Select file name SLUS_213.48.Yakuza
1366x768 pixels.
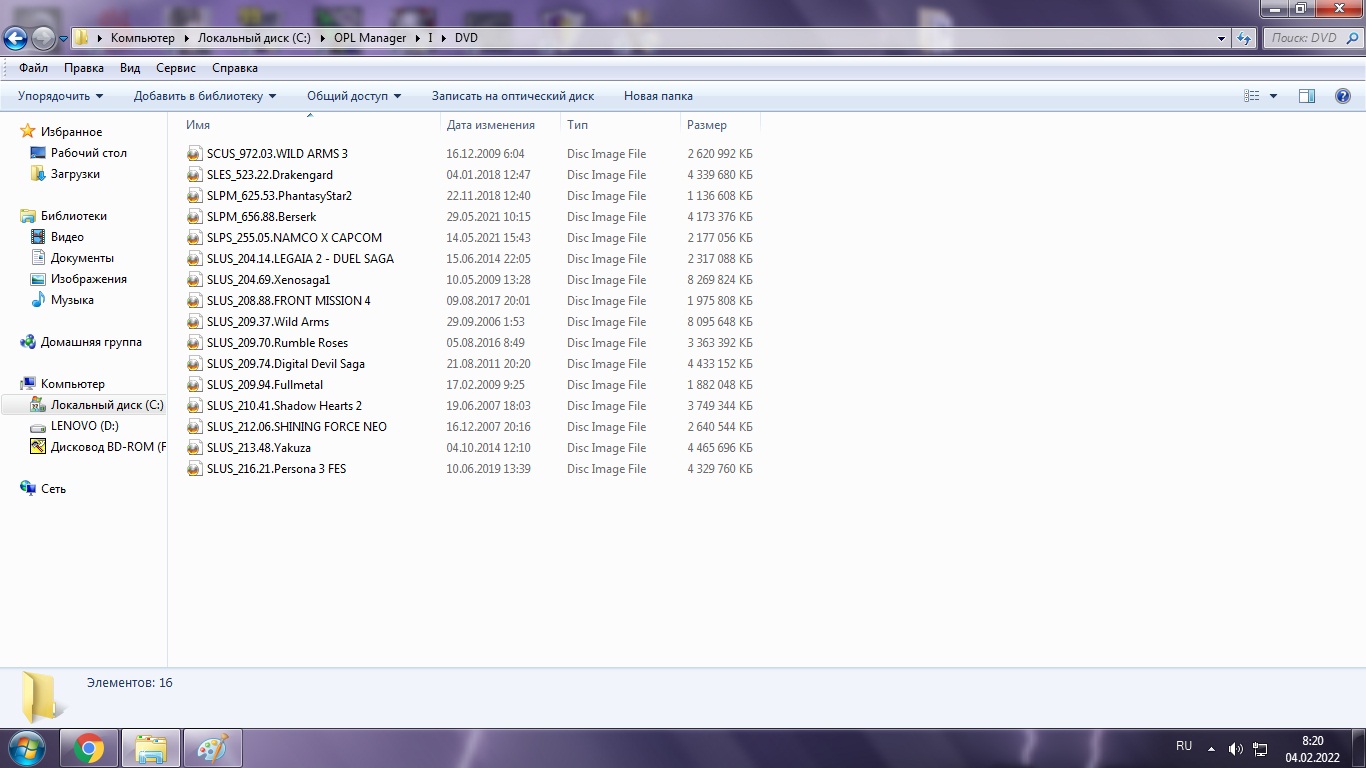tap(259, 448)
